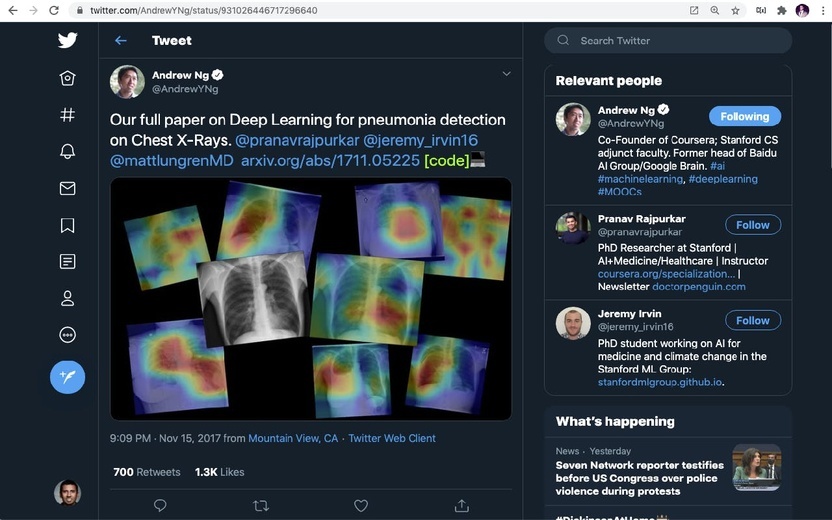
Task: Open the Lists icon in sidebar
Action: (x=67, y=262)
